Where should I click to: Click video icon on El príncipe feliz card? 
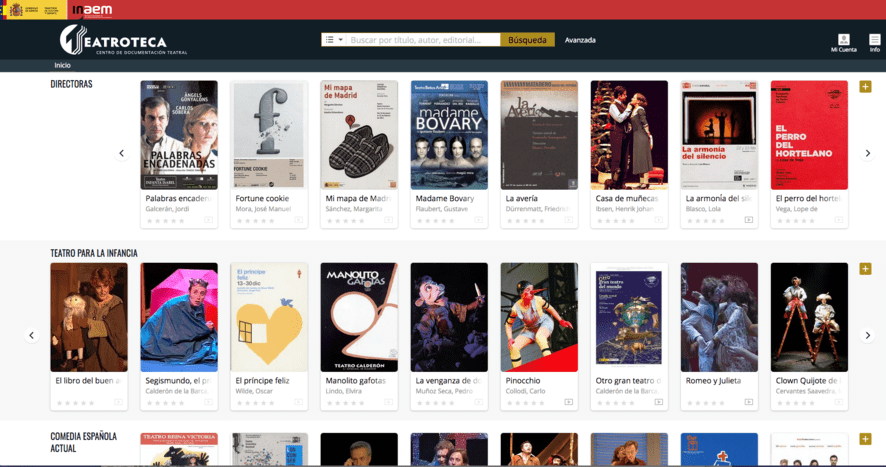click(x=298, y=402)
